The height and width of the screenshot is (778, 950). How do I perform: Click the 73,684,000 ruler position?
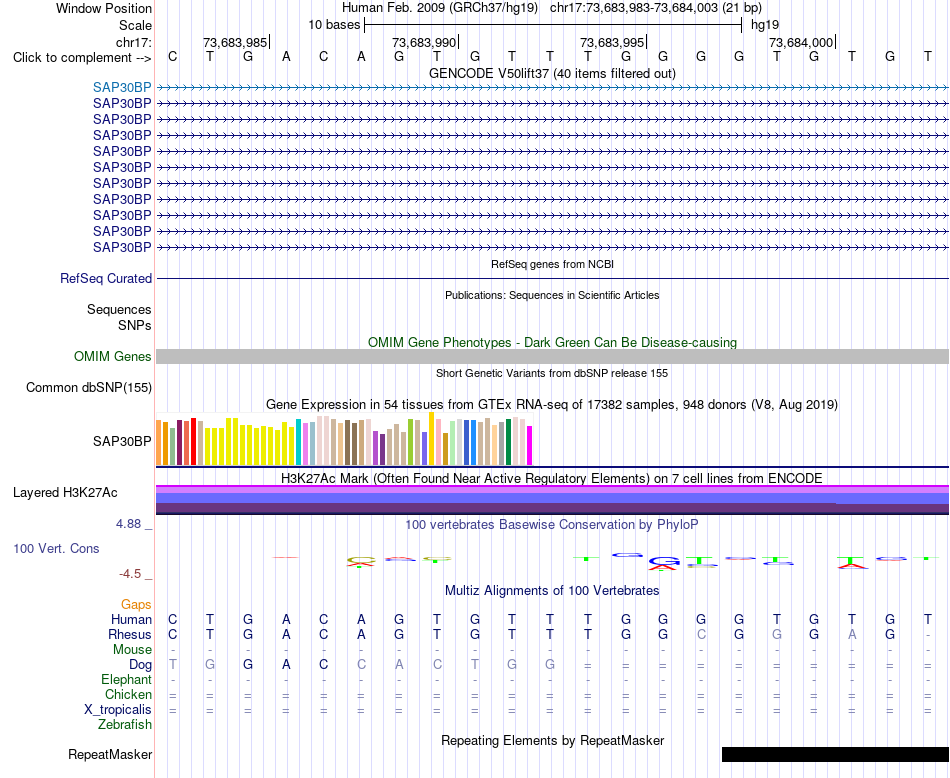[x=801, y=42]
